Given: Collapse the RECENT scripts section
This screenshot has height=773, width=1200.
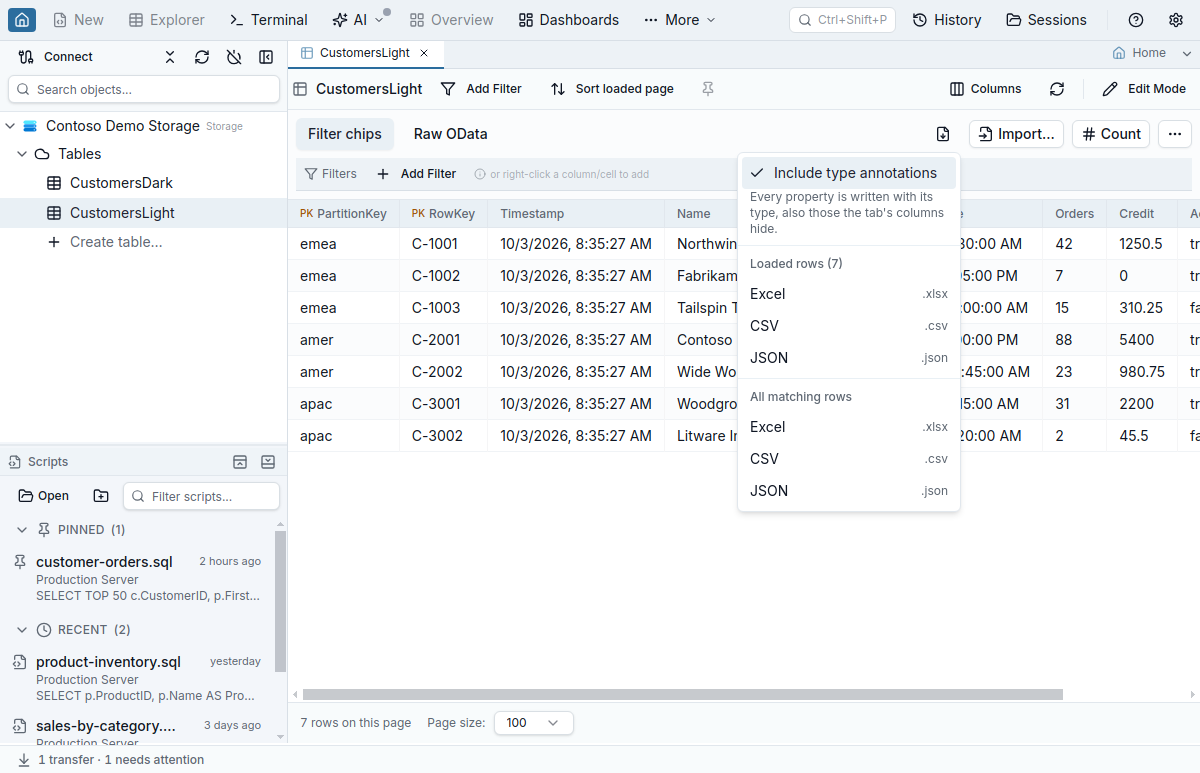Looking at the screenshot, I should (23, 630).
